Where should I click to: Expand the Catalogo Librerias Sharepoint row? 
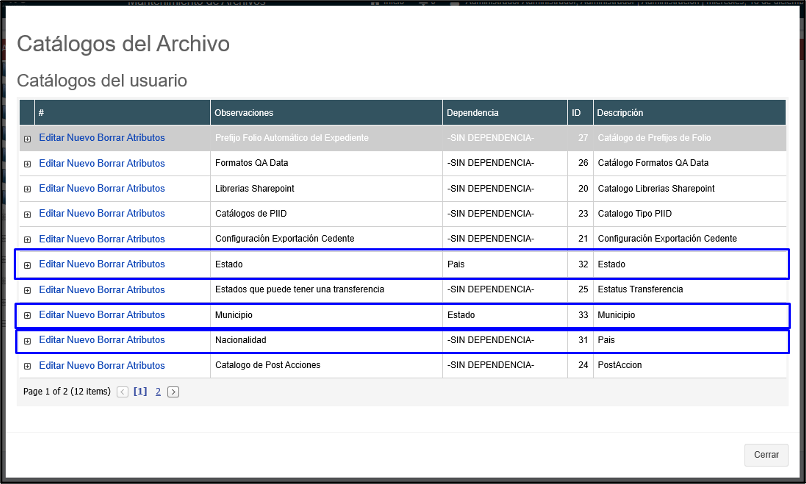[x=27, y=189]
